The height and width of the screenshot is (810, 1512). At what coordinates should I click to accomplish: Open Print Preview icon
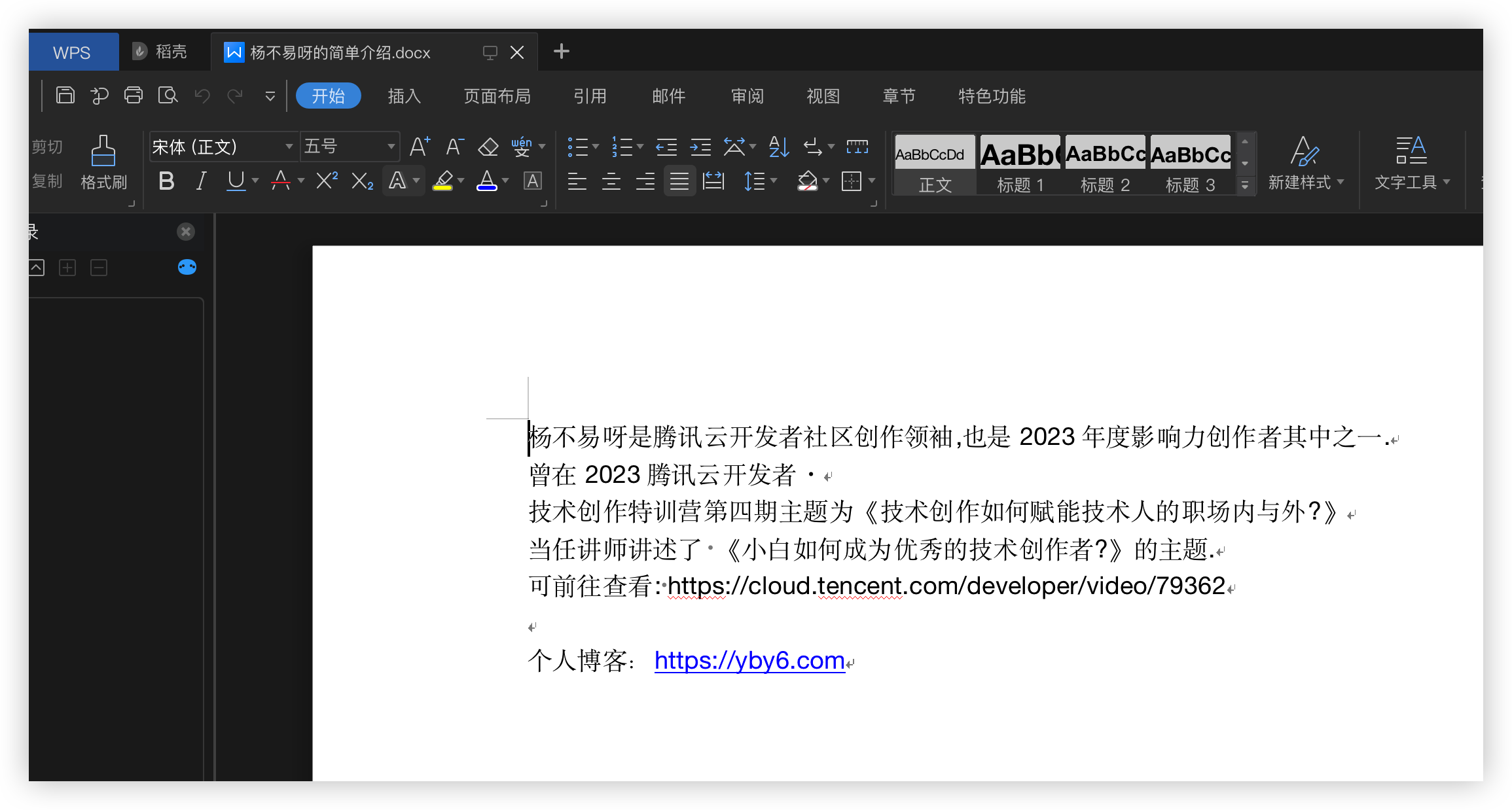[168, 96]
